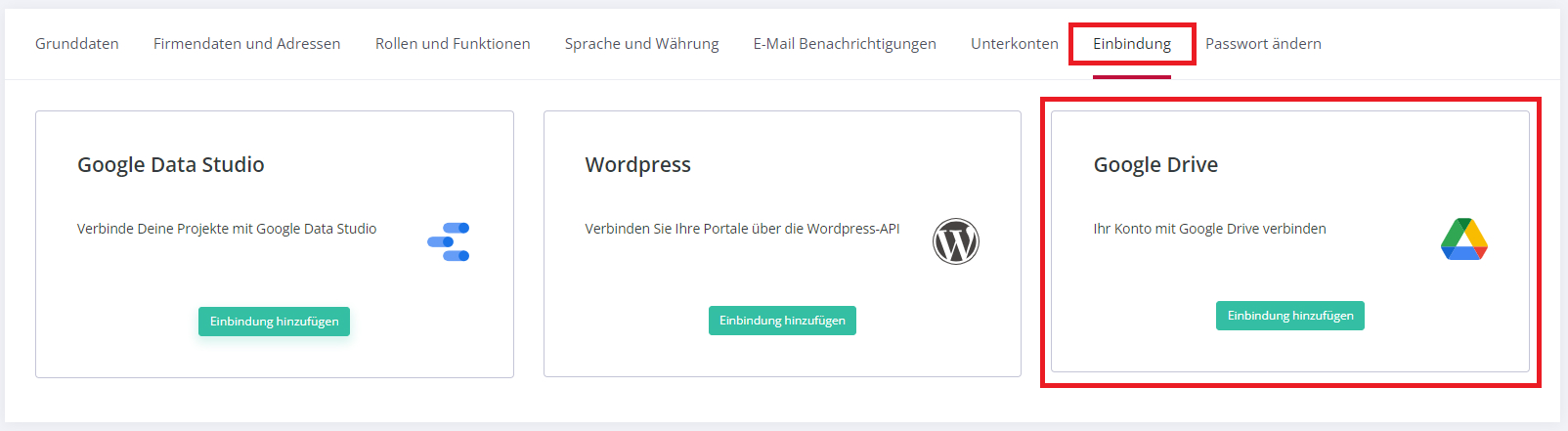Click the Google Drive logo icon
Image resolution: width=1568 pixels, height=431 pixels.
tap(1464, 239)
